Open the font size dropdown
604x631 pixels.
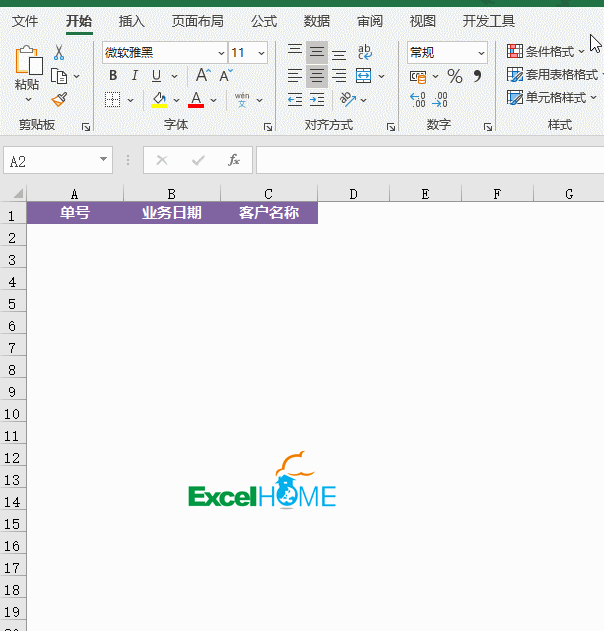tap(262, 53)
